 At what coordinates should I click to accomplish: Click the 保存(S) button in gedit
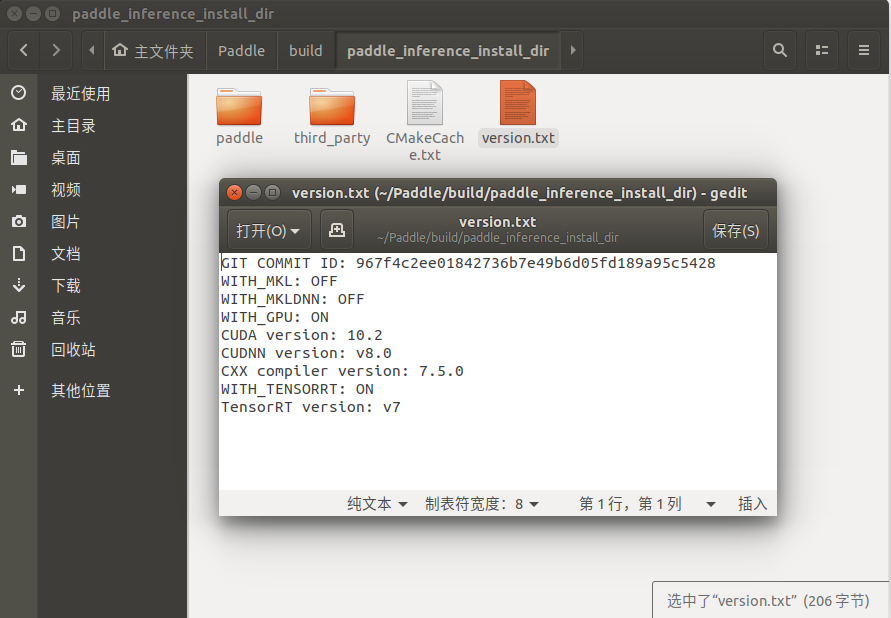736,229
